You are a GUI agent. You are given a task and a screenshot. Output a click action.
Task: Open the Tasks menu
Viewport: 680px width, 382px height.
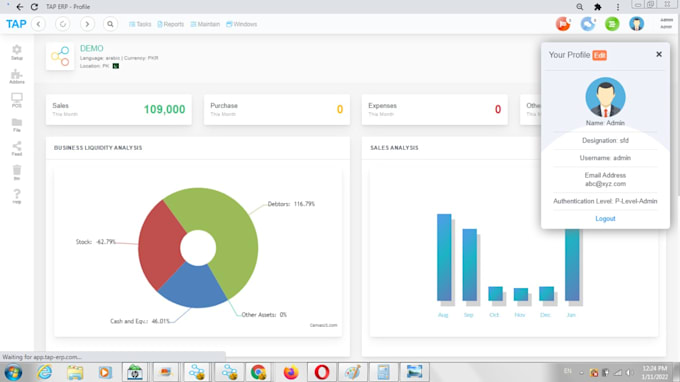140,24
